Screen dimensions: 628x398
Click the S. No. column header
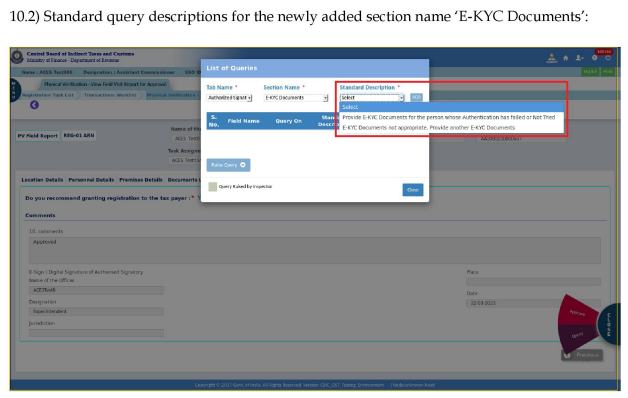(x=214, y=121)
